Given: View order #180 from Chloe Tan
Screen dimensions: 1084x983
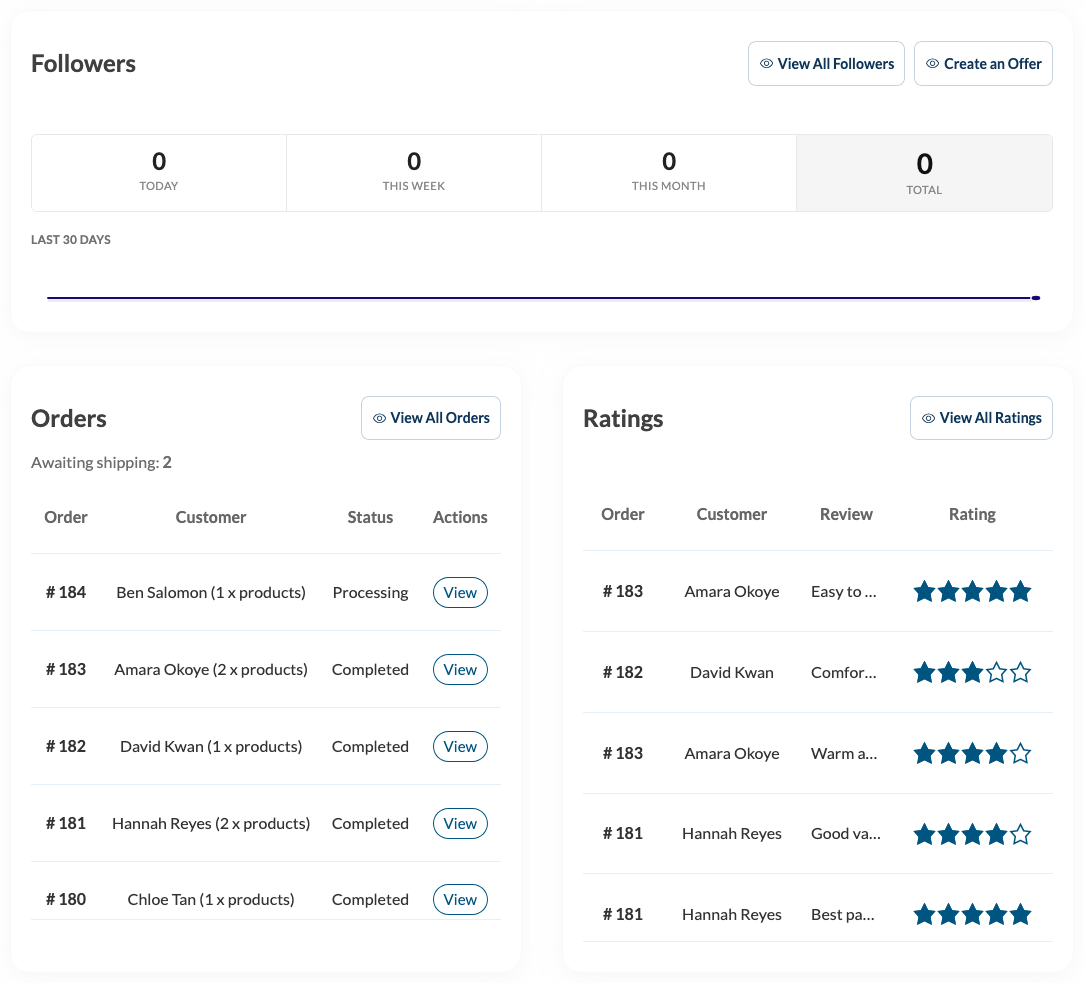Looking at the screenshot, I should tap(460, 899).
